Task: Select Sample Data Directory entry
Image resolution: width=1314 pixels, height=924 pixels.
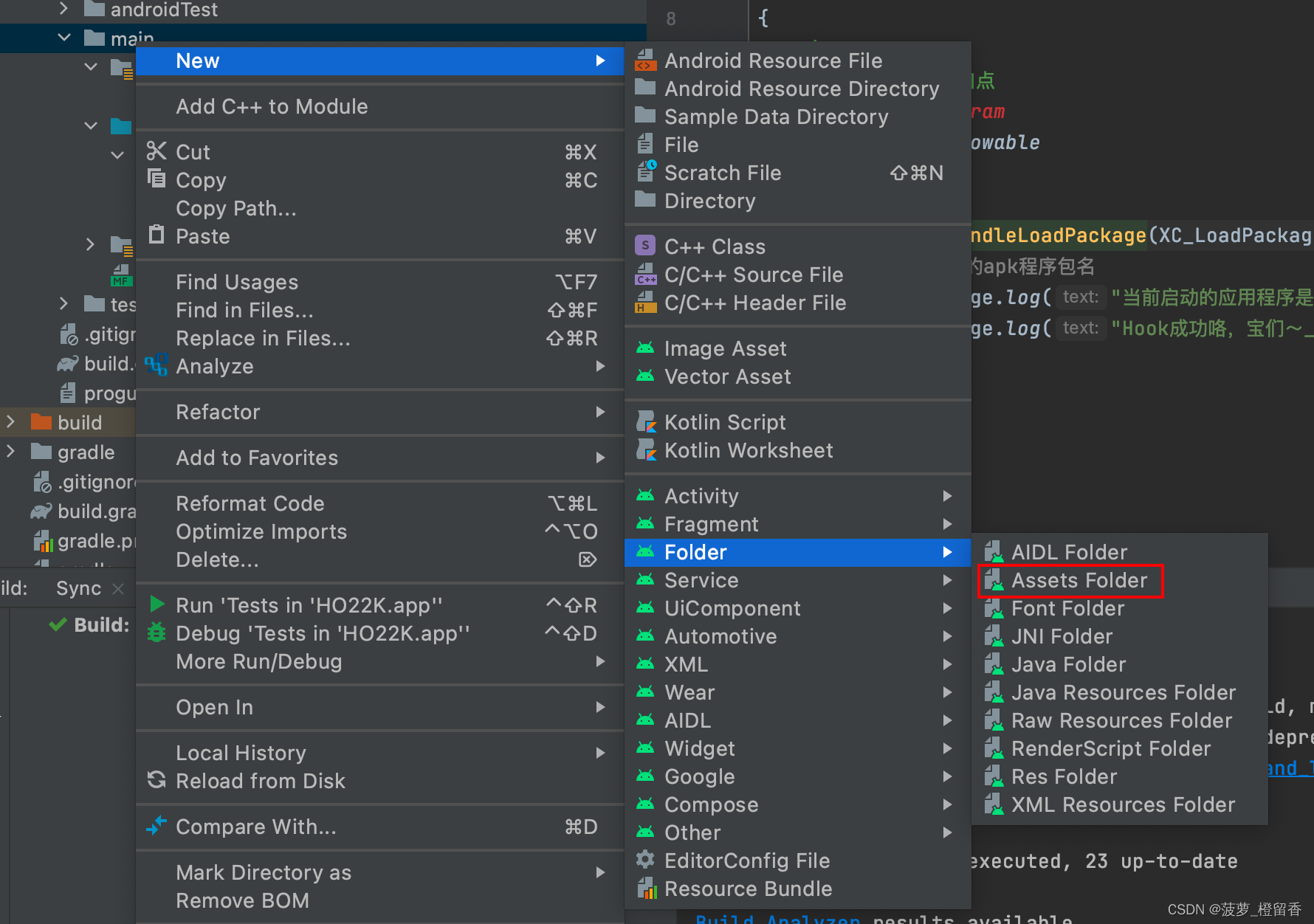Action: coord(797,117)
